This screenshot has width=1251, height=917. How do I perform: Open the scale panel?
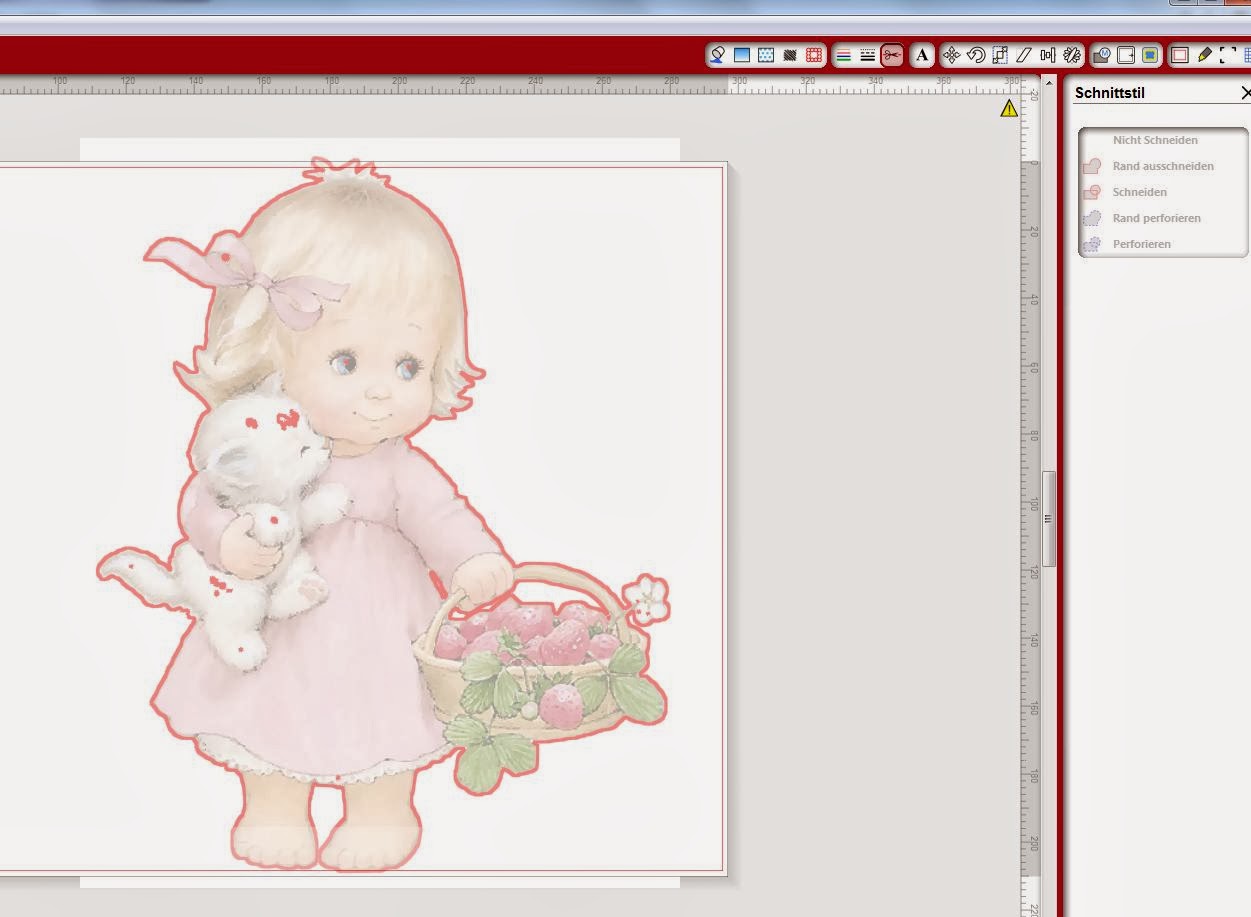pyautogui.click(x=999, y=55)
